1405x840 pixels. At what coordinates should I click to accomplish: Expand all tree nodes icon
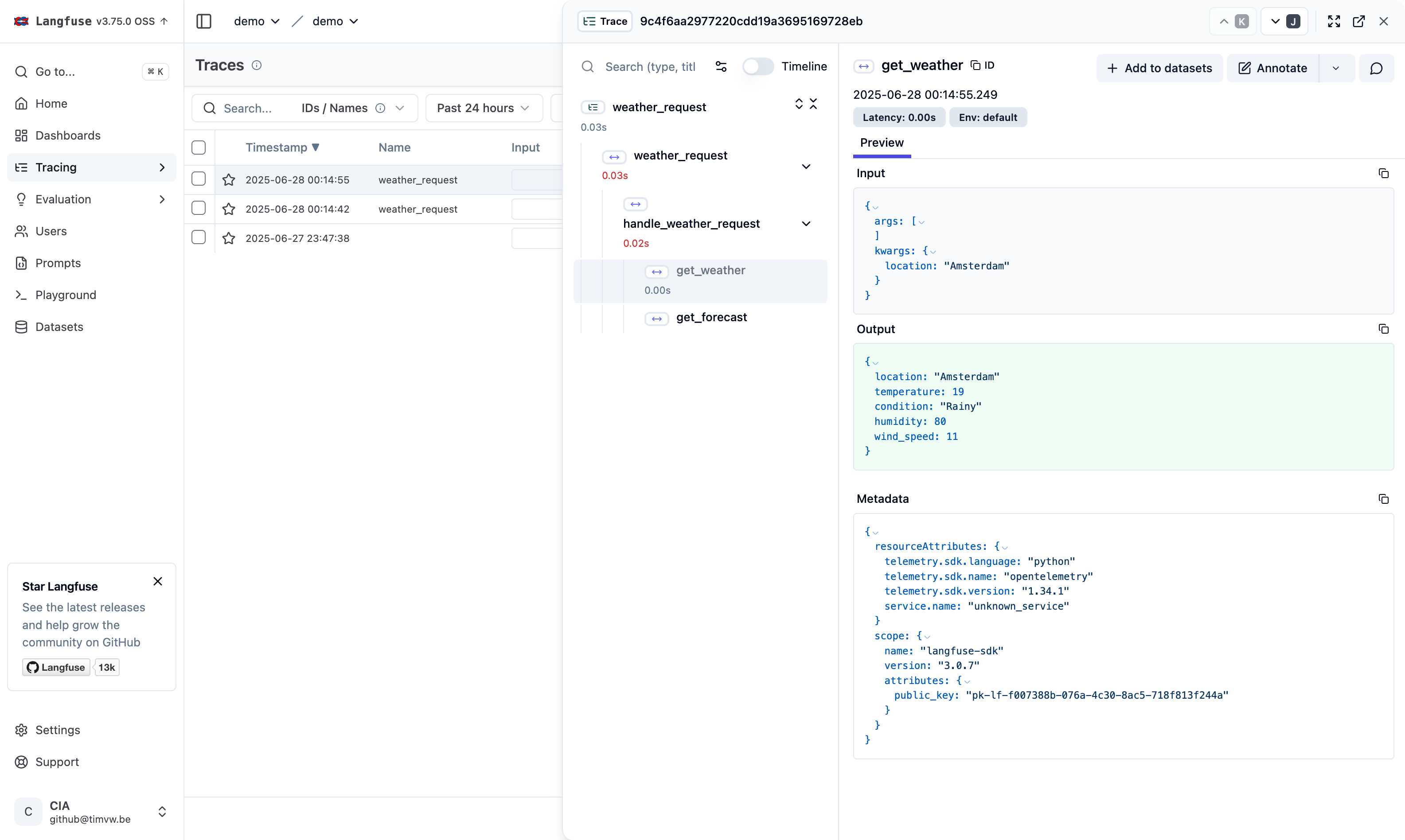point(799,104)
